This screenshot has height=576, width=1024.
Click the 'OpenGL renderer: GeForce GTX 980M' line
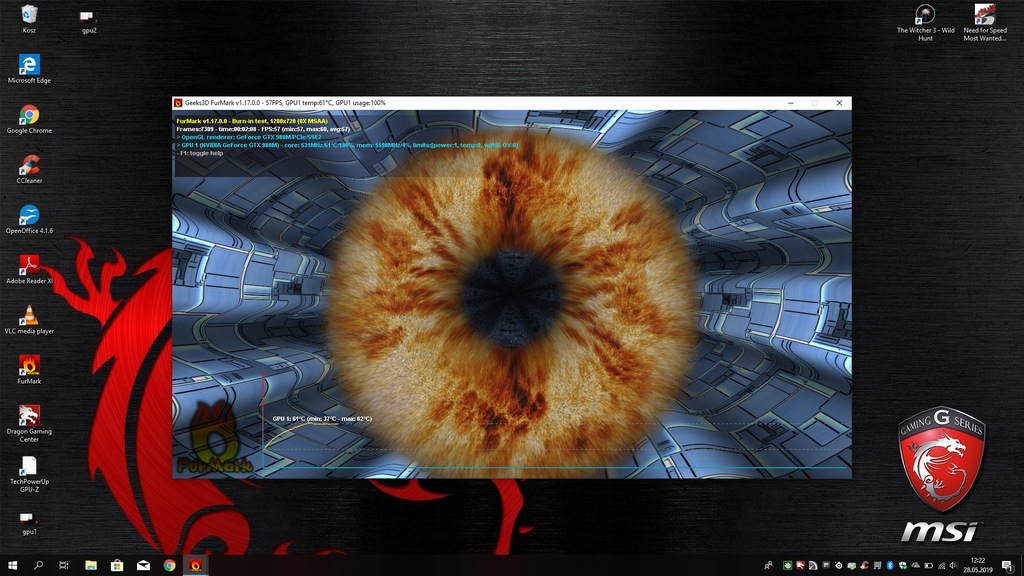(x=249, y=137)
